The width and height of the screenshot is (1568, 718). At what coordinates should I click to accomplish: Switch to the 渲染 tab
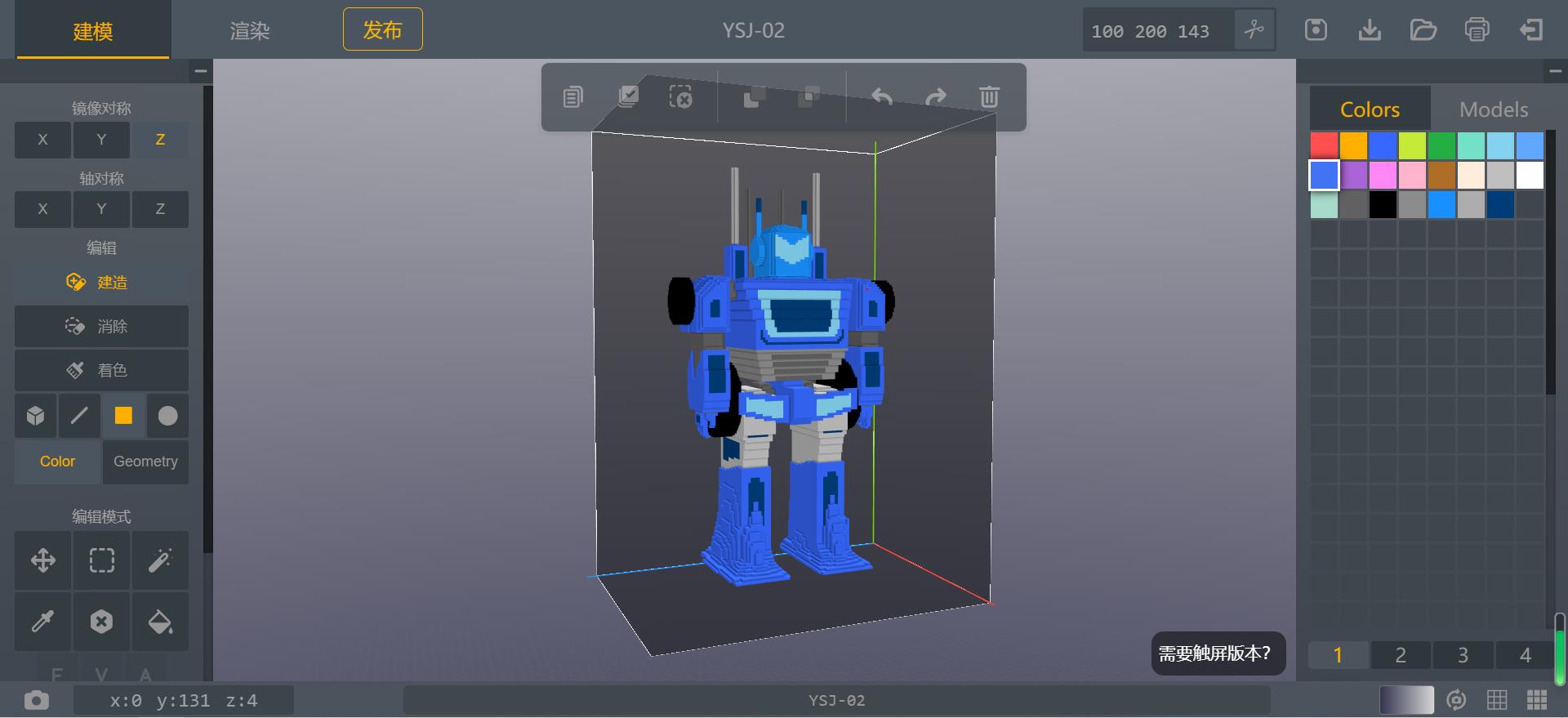(x=250, y=31)
